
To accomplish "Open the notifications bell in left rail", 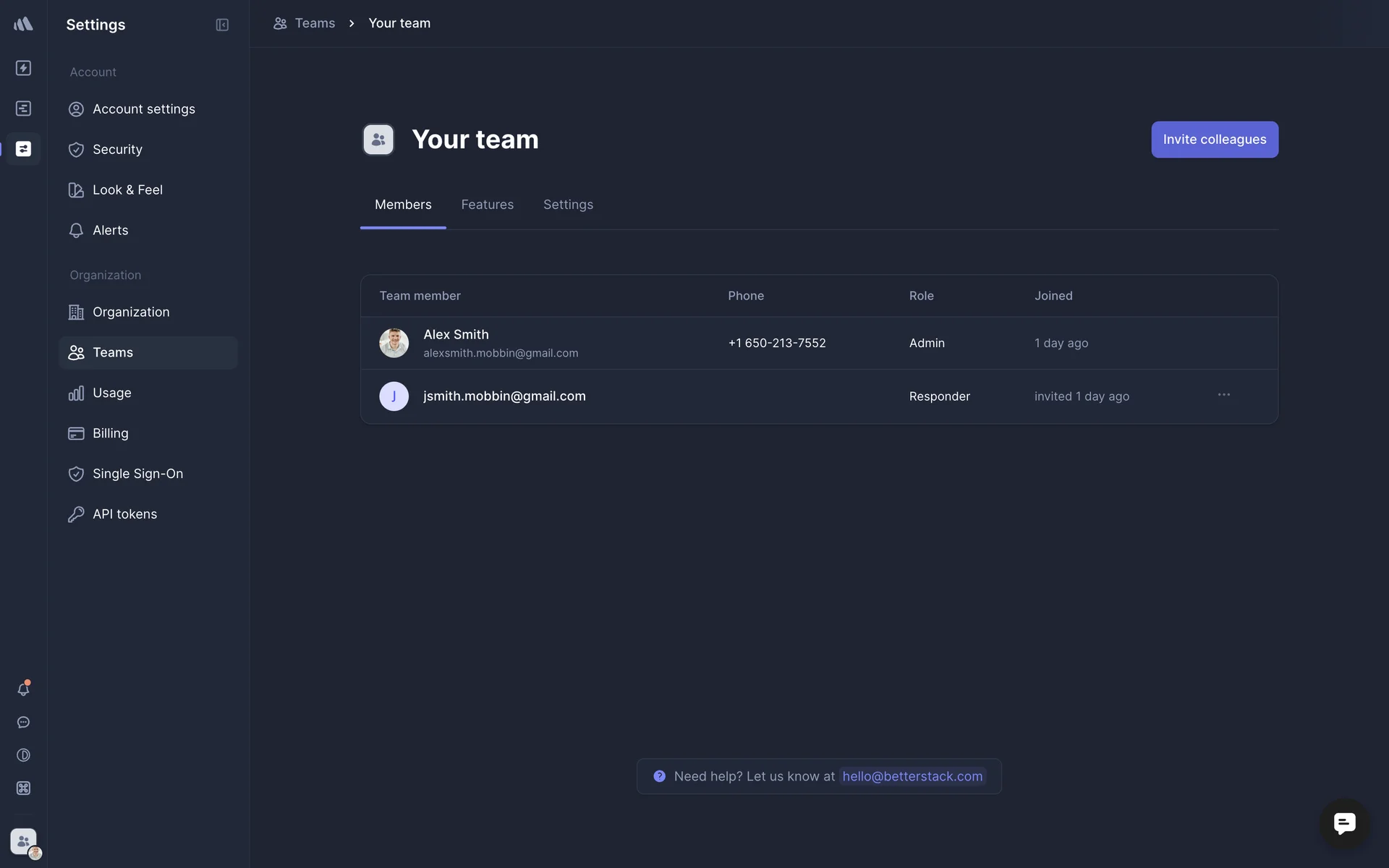I will click(23, 689).
